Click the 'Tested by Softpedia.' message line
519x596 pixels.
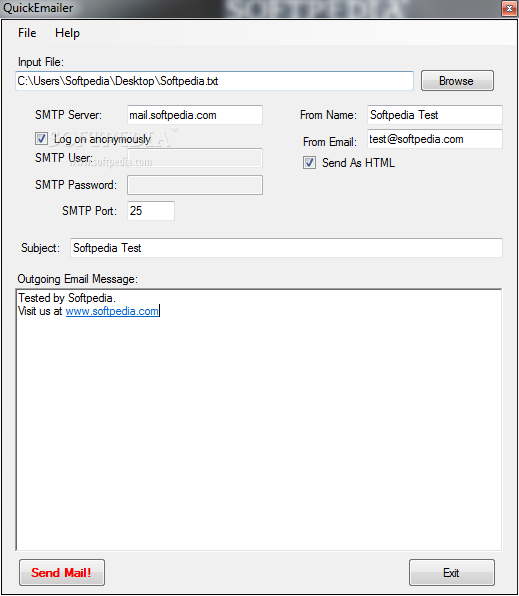click(67, 298)
